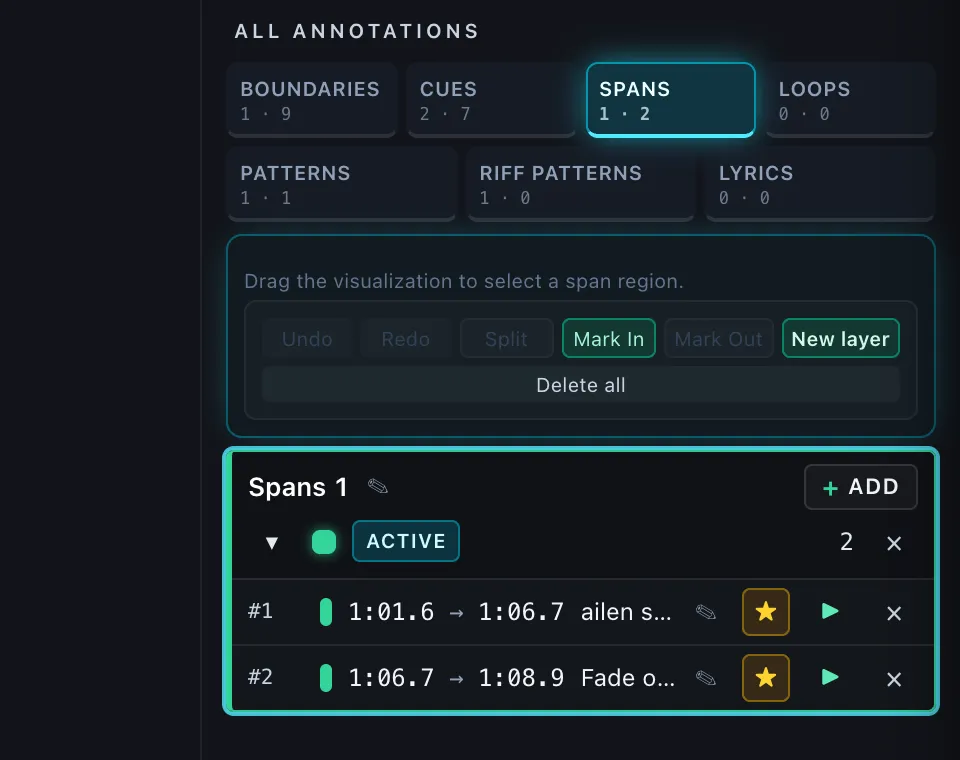Toggle the ACTIVE layer badge
The image size is (960, 760).
tap(406, 541)
